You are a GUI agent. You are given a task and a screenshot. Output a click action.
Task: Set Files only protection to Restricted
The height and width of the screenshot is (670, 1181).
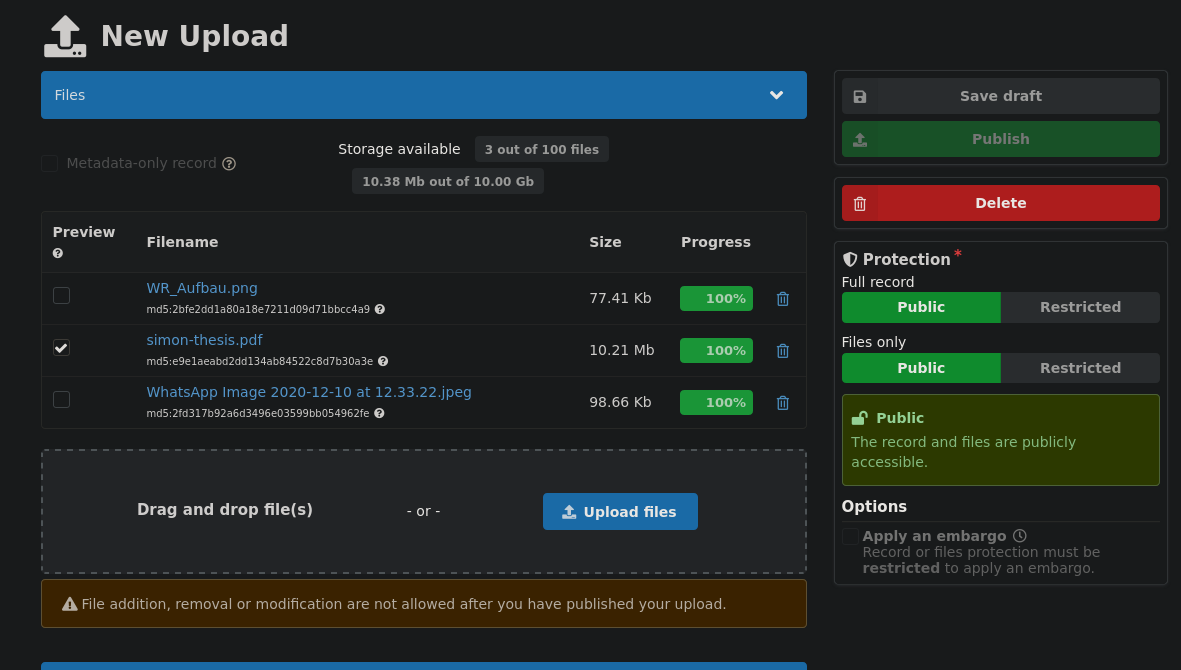click(1080, 368)
